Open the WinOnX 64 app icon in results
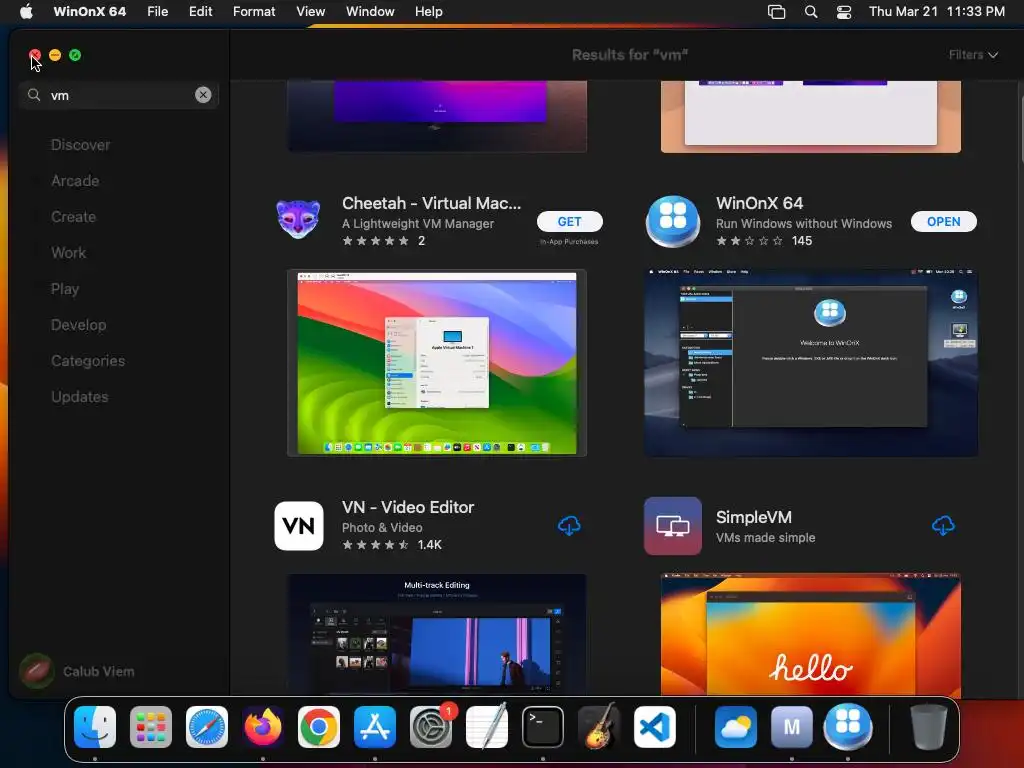The height and width of the screenshot is (768, 1024). 673,221
